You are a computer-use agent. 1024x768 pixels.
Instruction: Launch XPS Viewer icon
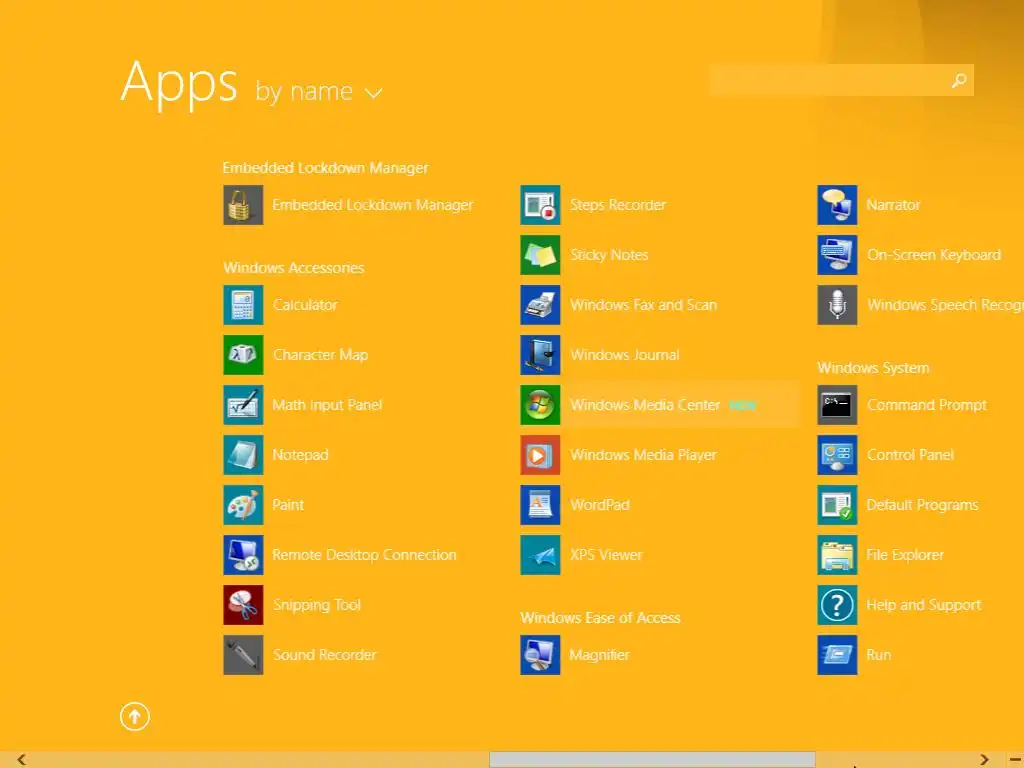coord(540,555)
